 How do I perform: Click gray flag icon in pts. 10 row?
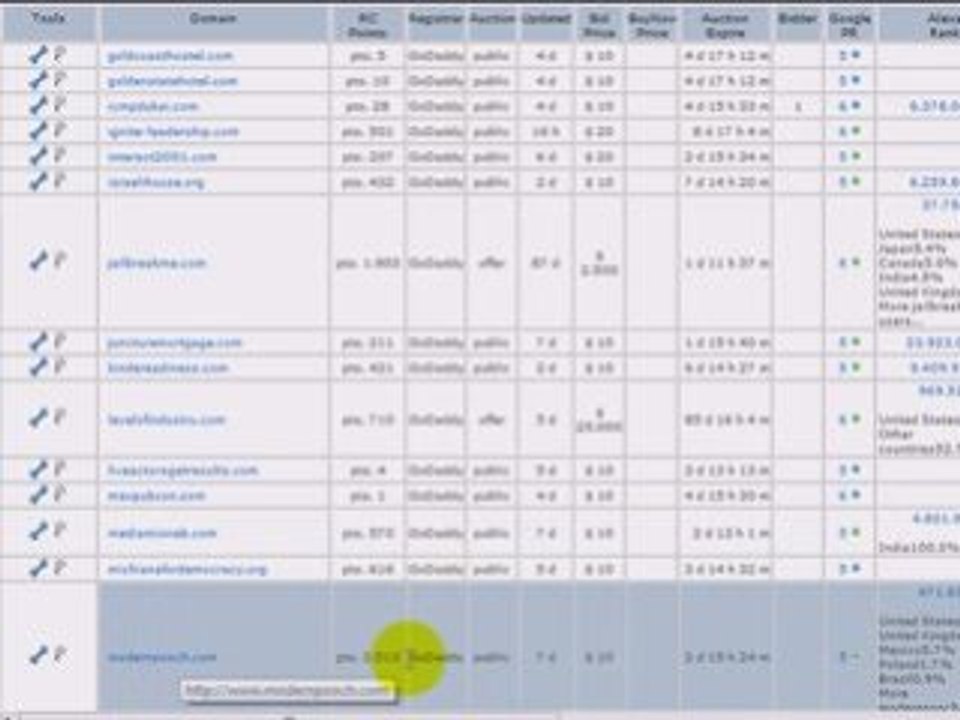tap(59, 81)
